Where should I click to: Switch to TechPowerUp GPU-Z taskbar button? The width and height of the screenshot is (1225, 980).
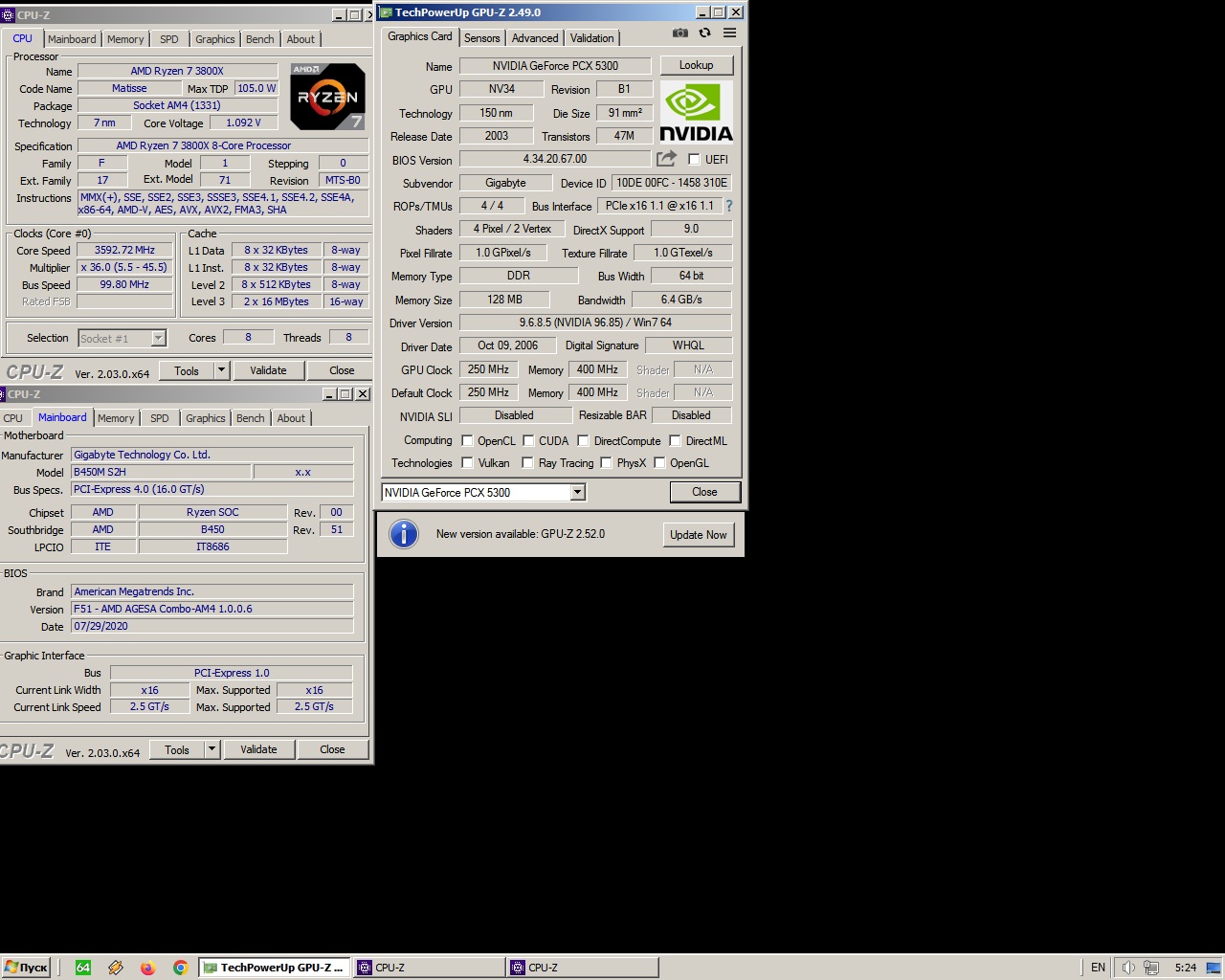pos(275,968)
